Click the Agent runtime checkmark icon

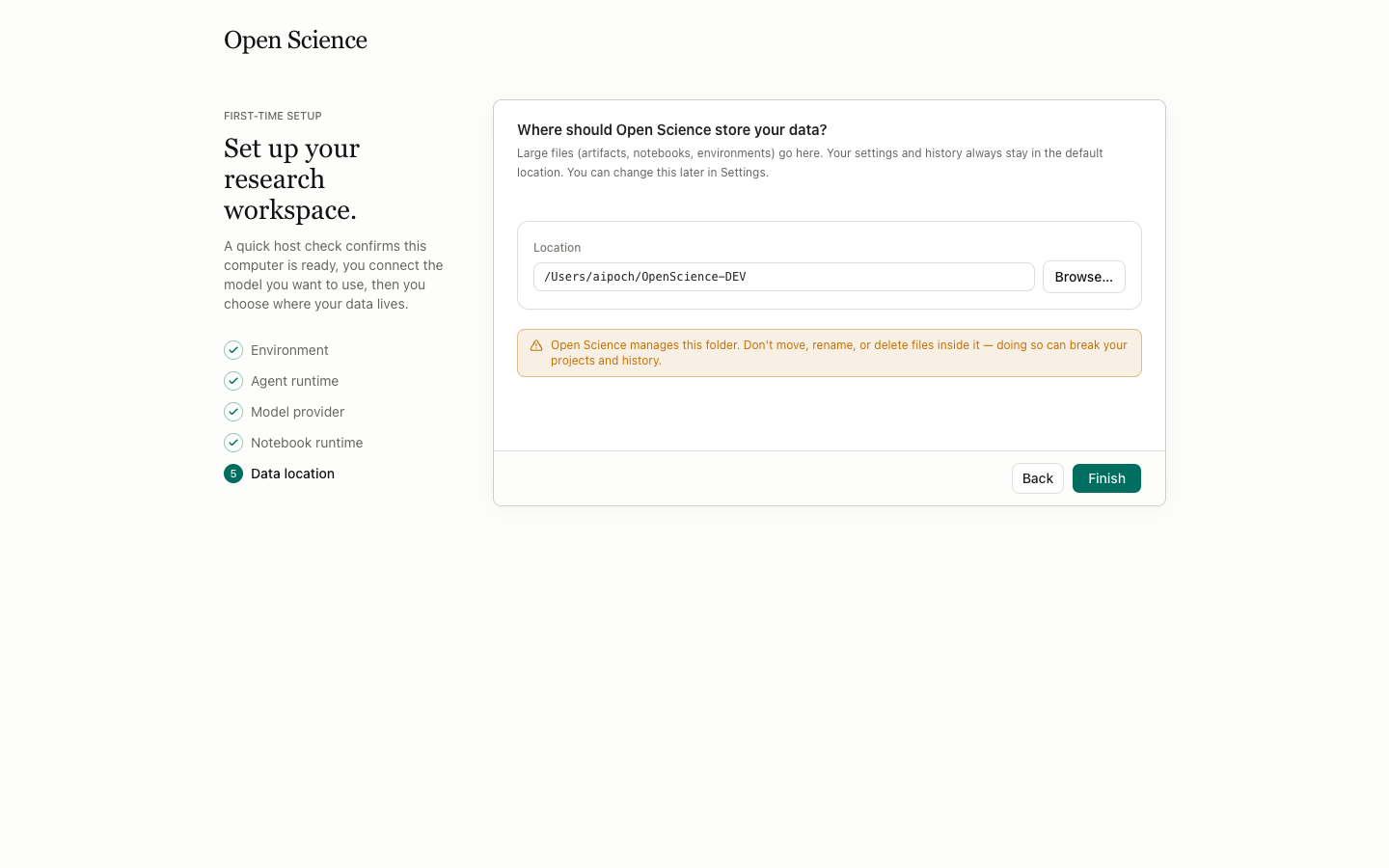coord(233,381)
